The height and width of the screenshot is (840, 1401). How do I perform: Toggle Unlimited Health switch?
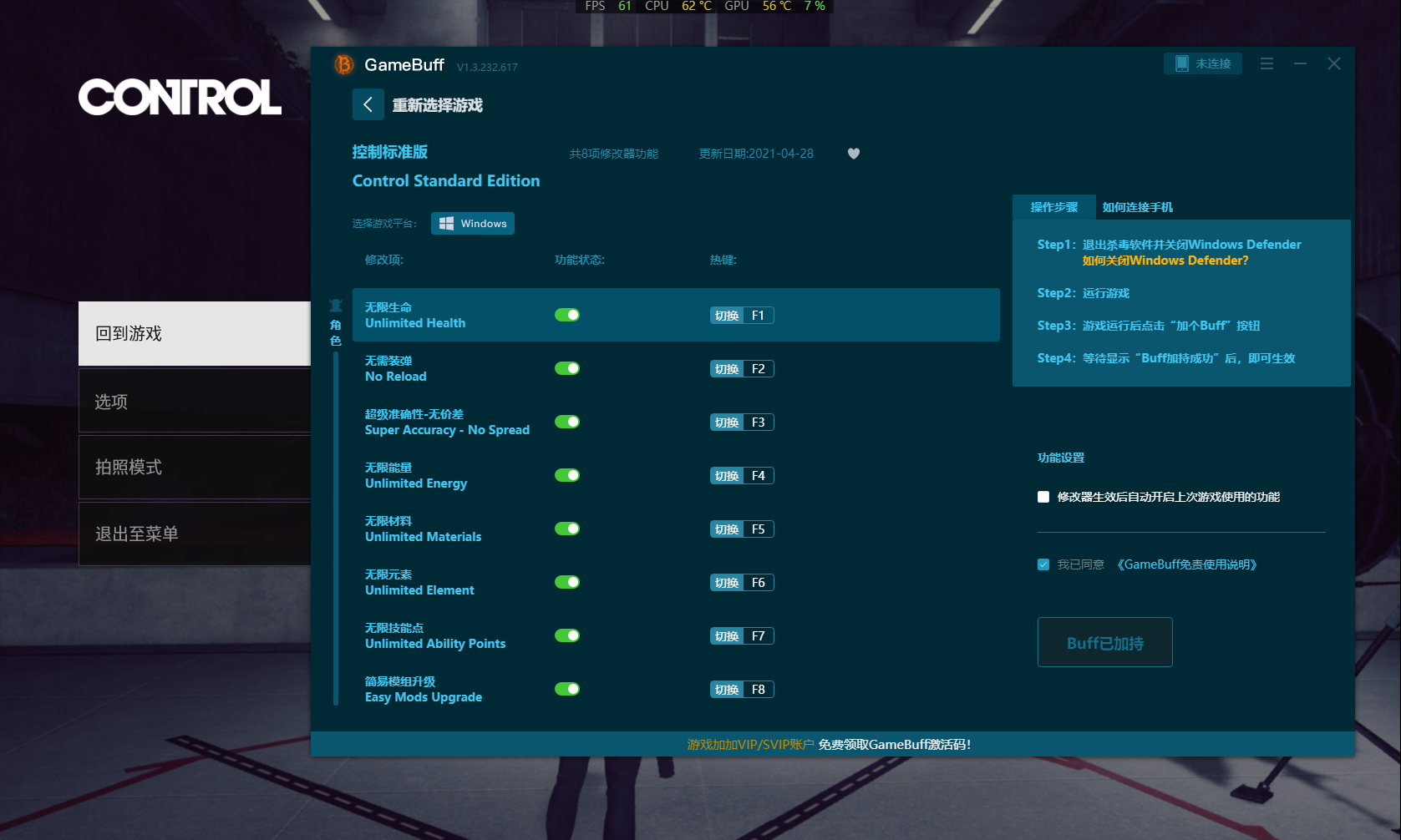[567, 315]
